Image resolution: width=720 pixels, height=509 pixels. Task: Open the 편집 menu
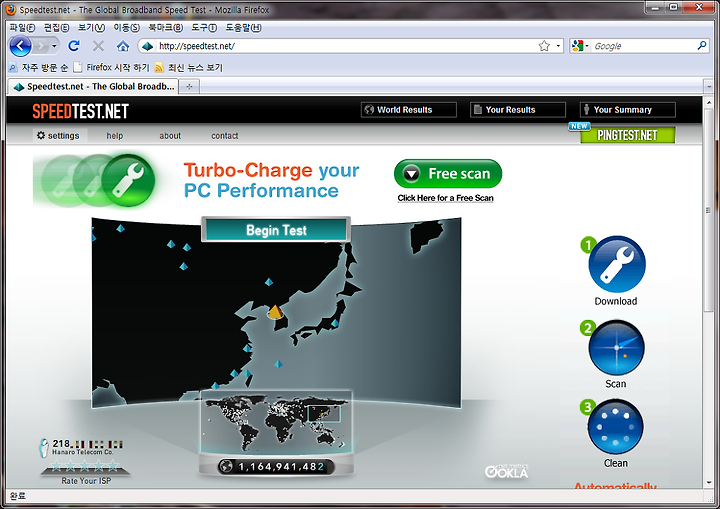(x=56, y=28)
